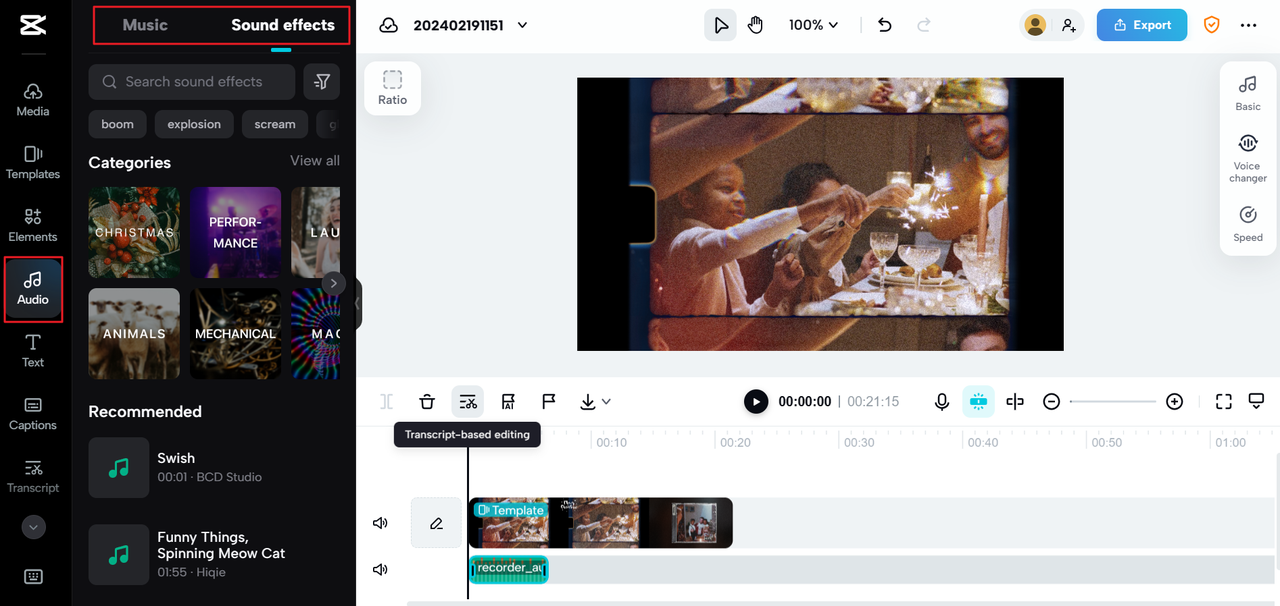Image resolution: width=1280 pixels, height=606 pixels.
Task: Open the Templates panel
Action: click(x=32, y=162)
